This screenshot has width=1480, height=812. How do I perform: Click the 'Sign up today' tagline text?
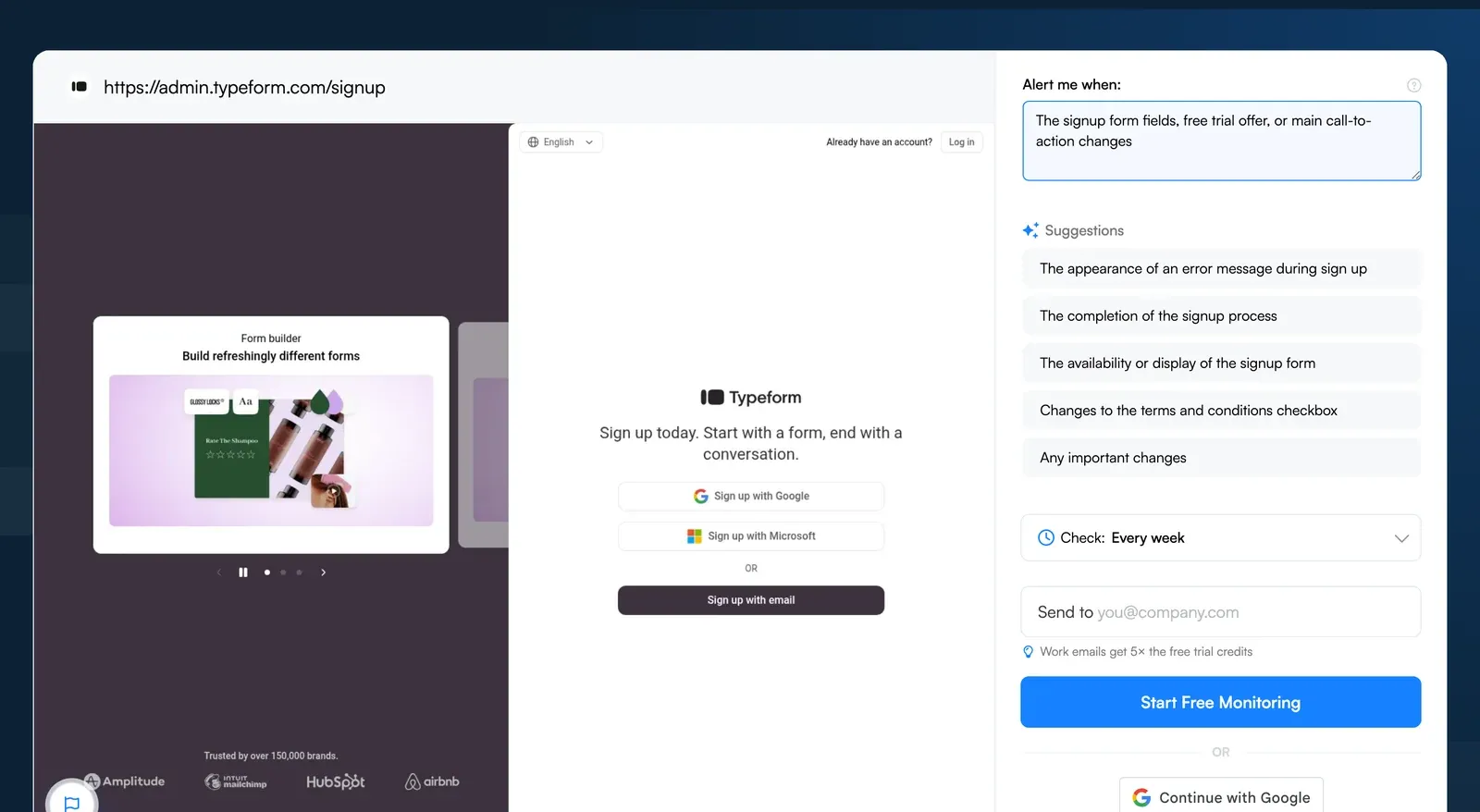pyautogui.click(x=751, y=443)
